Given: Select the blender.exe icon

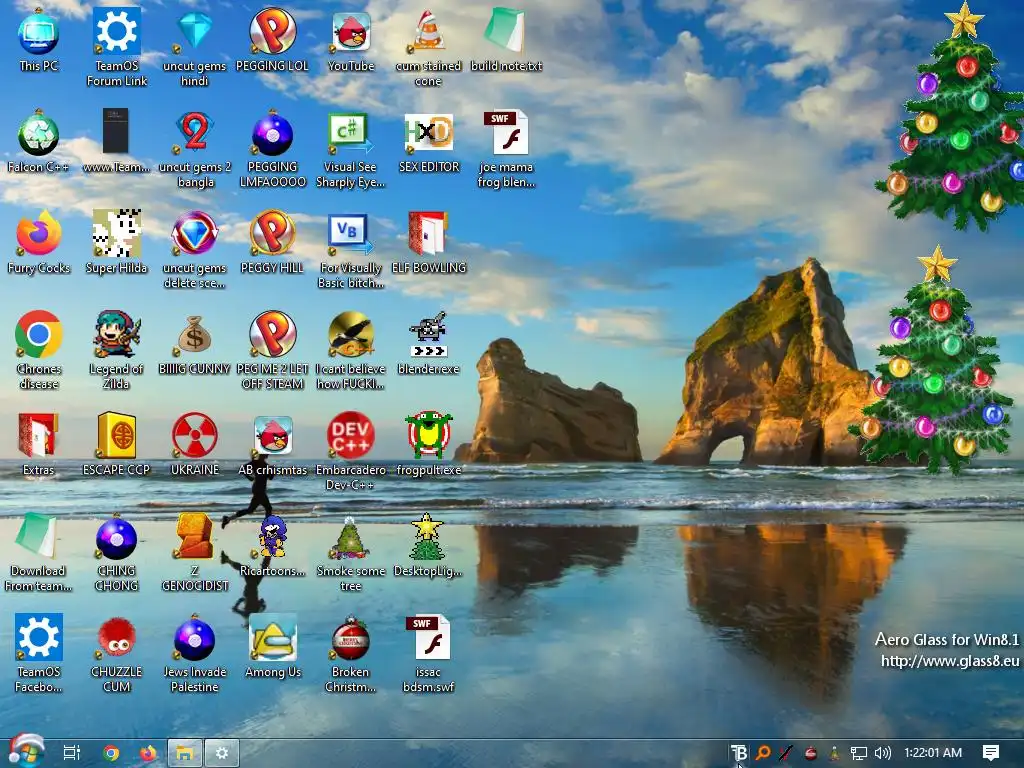Looking at the screenshot, I should point(428,342).
